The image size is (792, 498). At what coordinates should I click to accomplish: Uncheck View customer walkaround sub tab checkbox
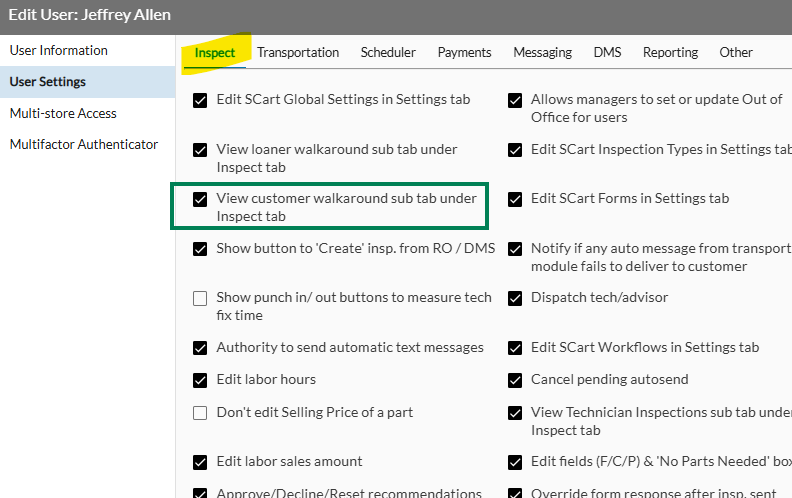(200, 200)
